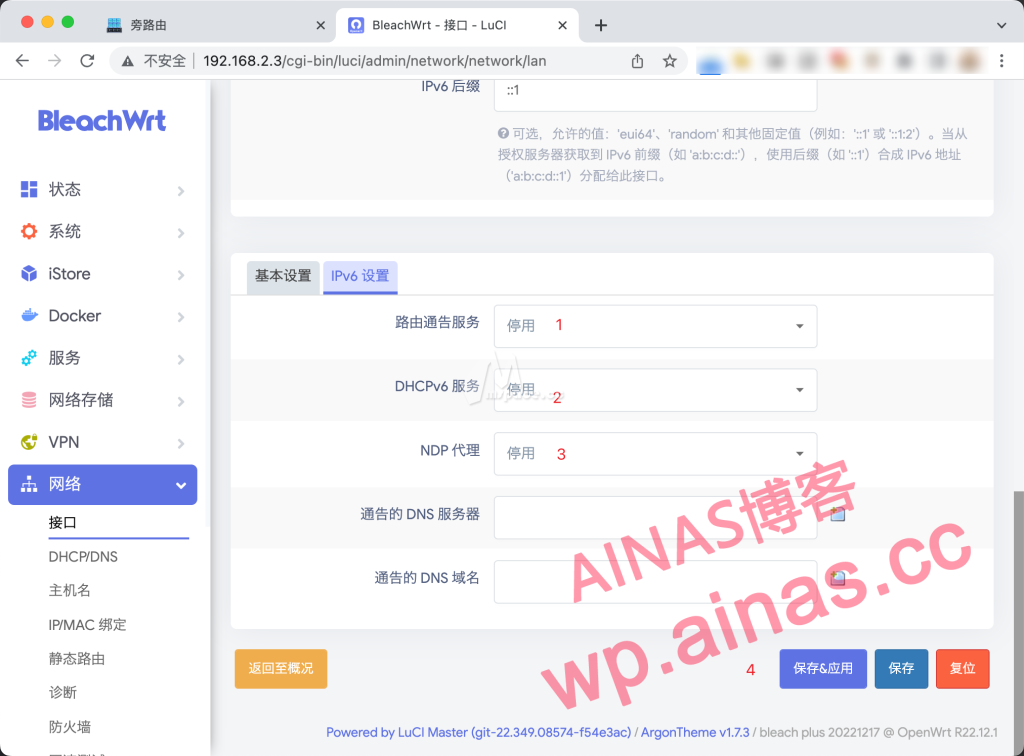Viewport: 1024px width, 756px height.
Task: Expand the Docker menu chevron
Action: click(181, 317)
